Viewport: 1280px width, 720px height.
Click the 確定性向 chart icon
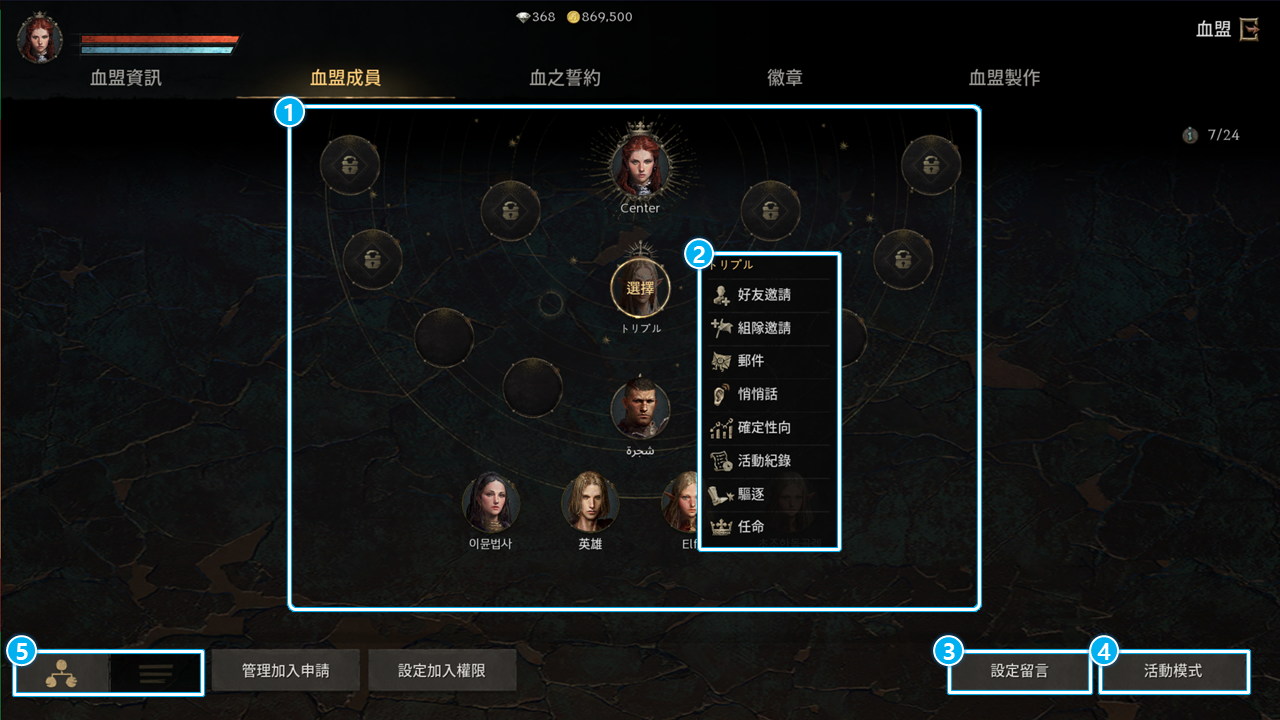click(720, 428)
